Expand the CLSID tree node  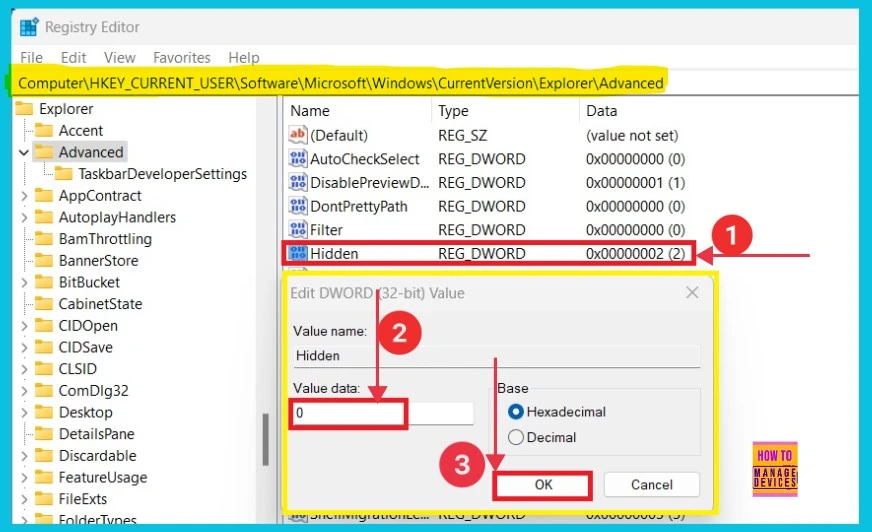point(24,369)
